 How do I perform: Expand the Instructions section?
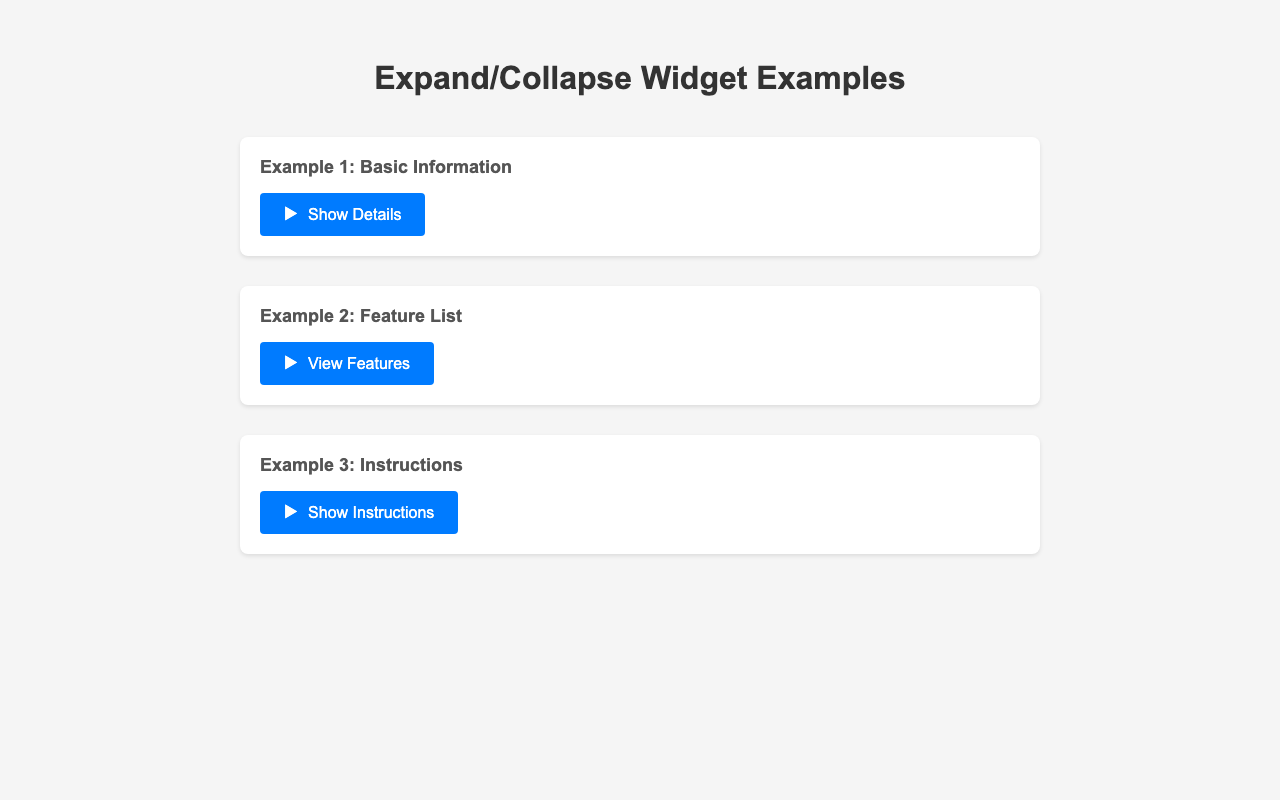(x=359, y=512)
